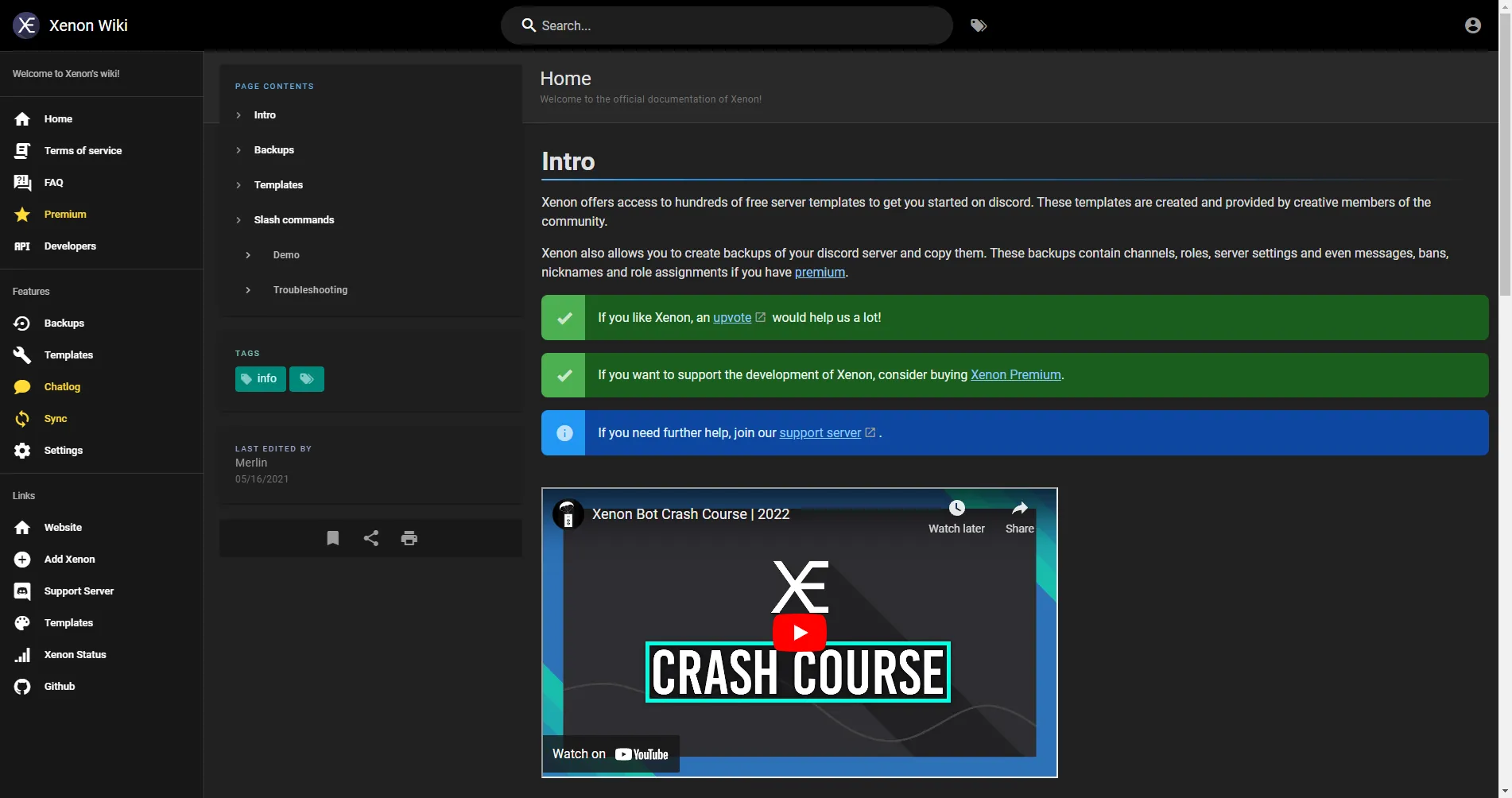Screen dimensions: 1512x798
Task: Click the Templates palette icon under Links
Action: [22, 623]
